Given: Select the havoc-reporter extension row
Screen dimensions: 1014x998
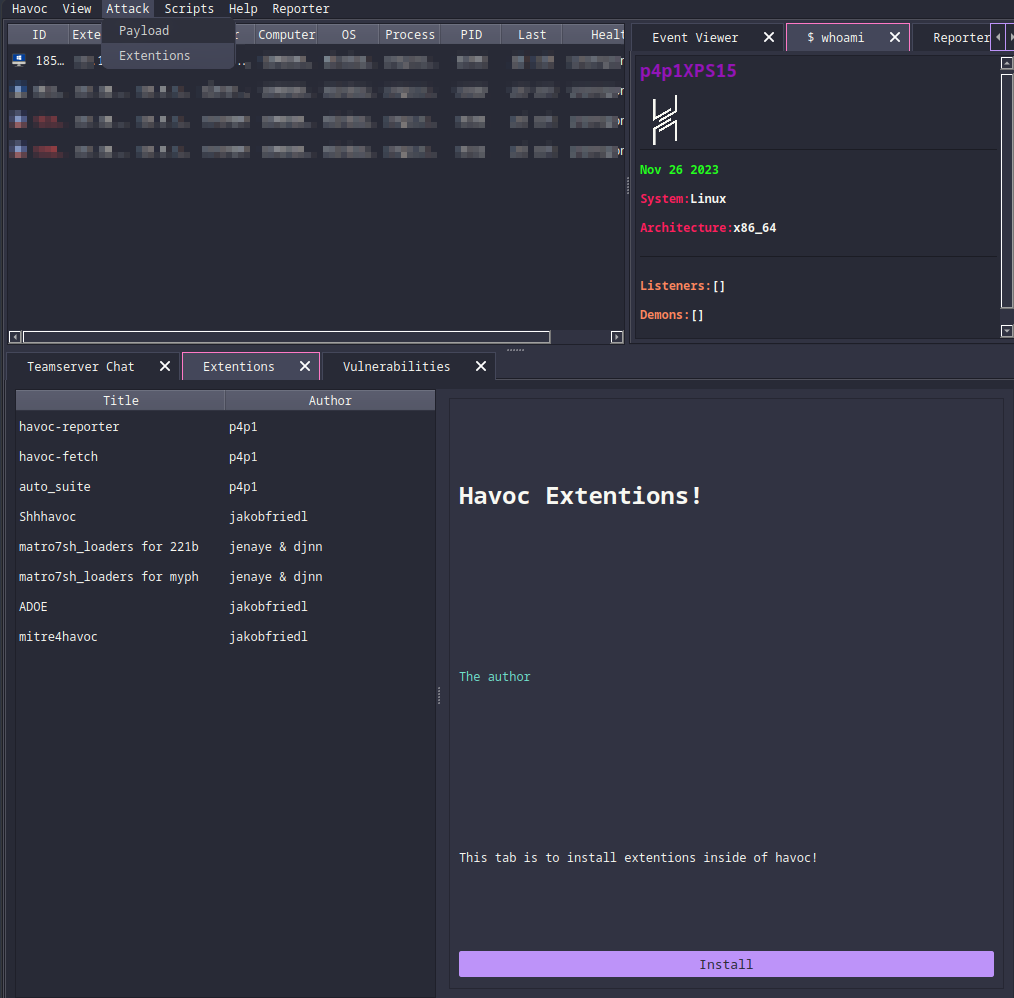Looking at the screenshot, I should 69,427.
